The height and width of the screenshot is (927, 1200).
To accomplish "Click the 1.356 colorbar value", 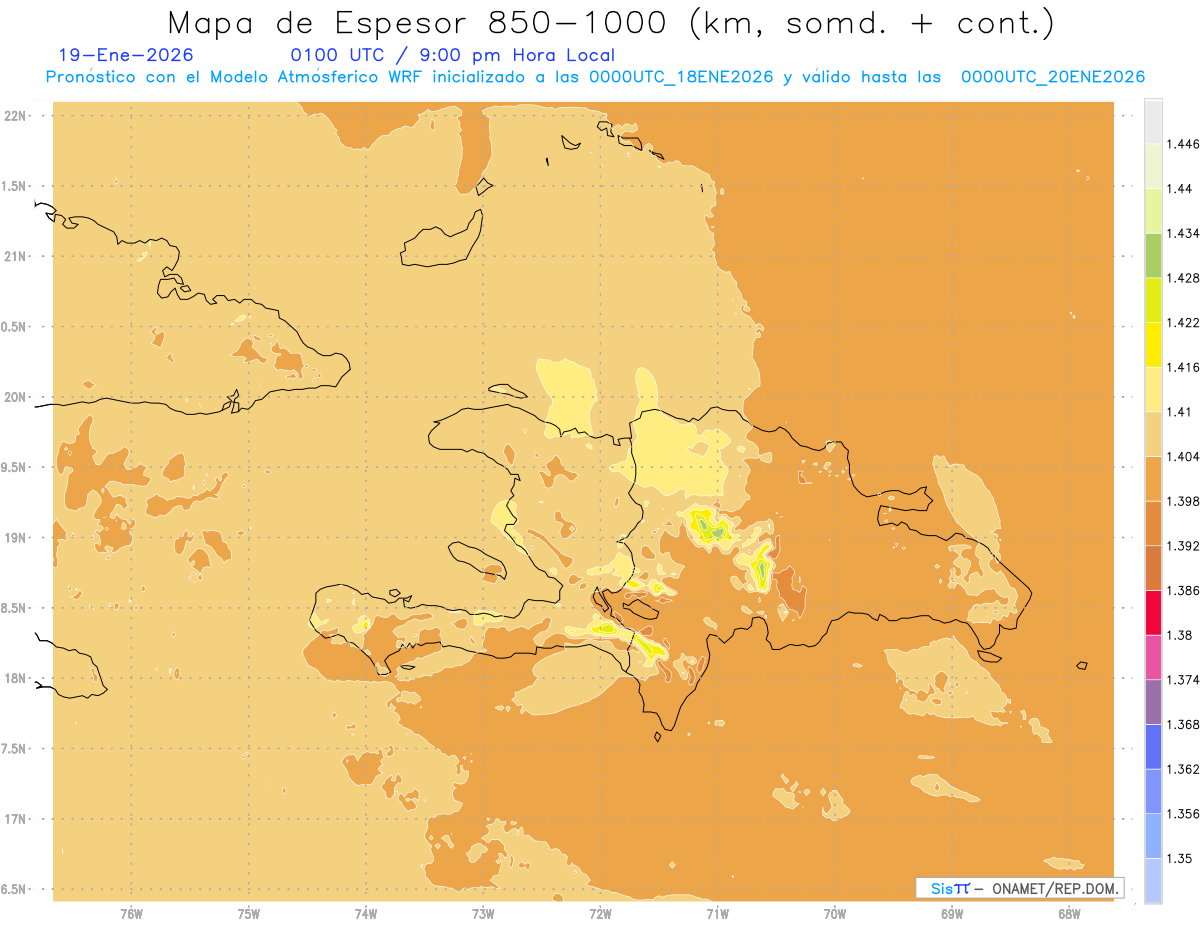I will [1183, 814].
